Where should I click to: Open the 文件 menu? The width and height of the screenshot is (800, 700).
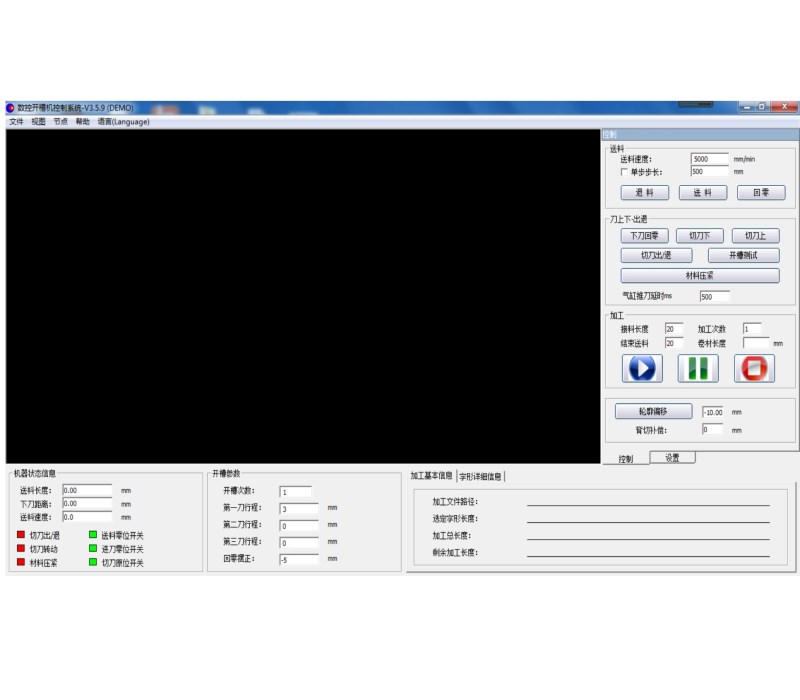[16, 122]
